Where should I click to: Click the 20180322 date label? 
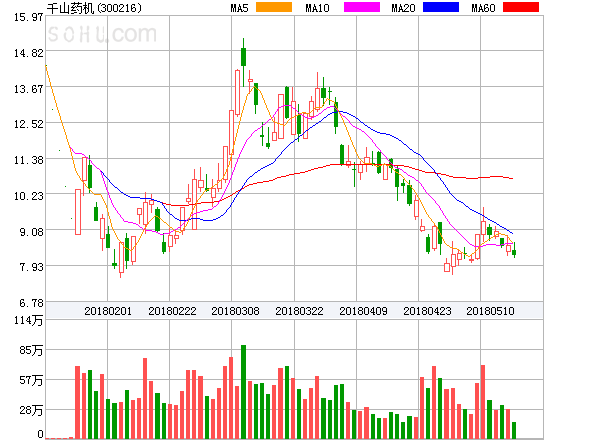(x=299, y=311)
